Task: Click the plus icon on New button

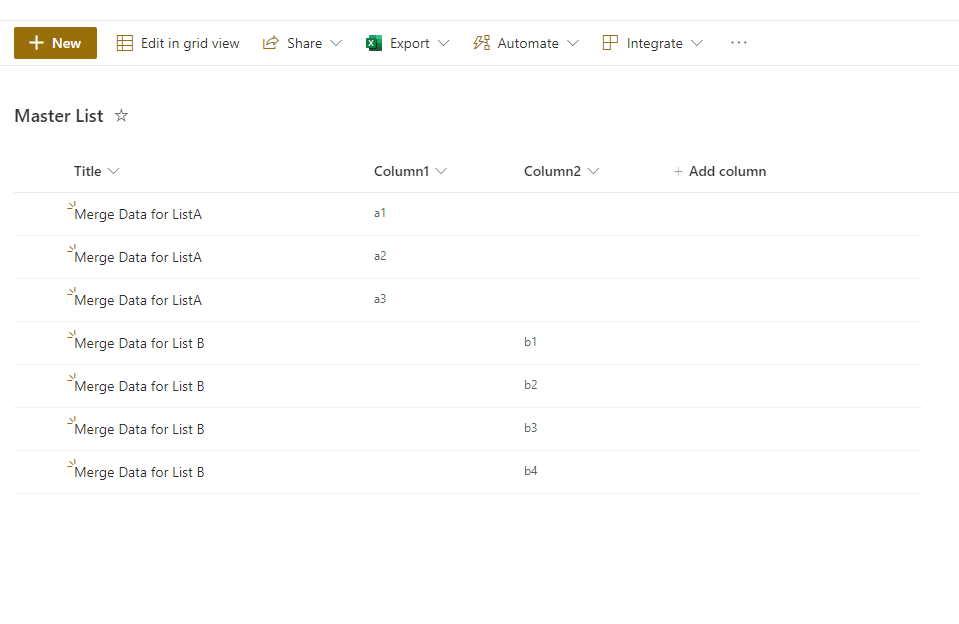Action: pyautogui.click(x=36, y=43)
